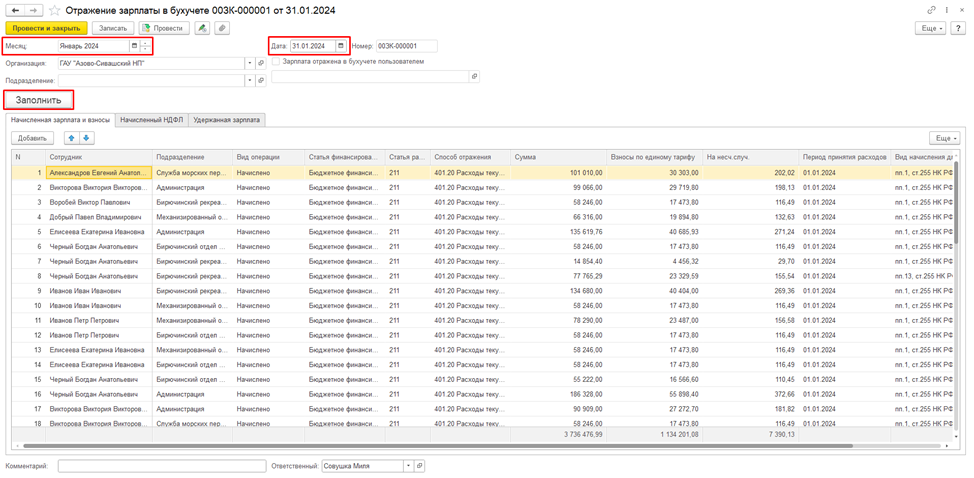Go back with the left arrow button
This screenshot has height=478, width=974.
pos(14,11)
